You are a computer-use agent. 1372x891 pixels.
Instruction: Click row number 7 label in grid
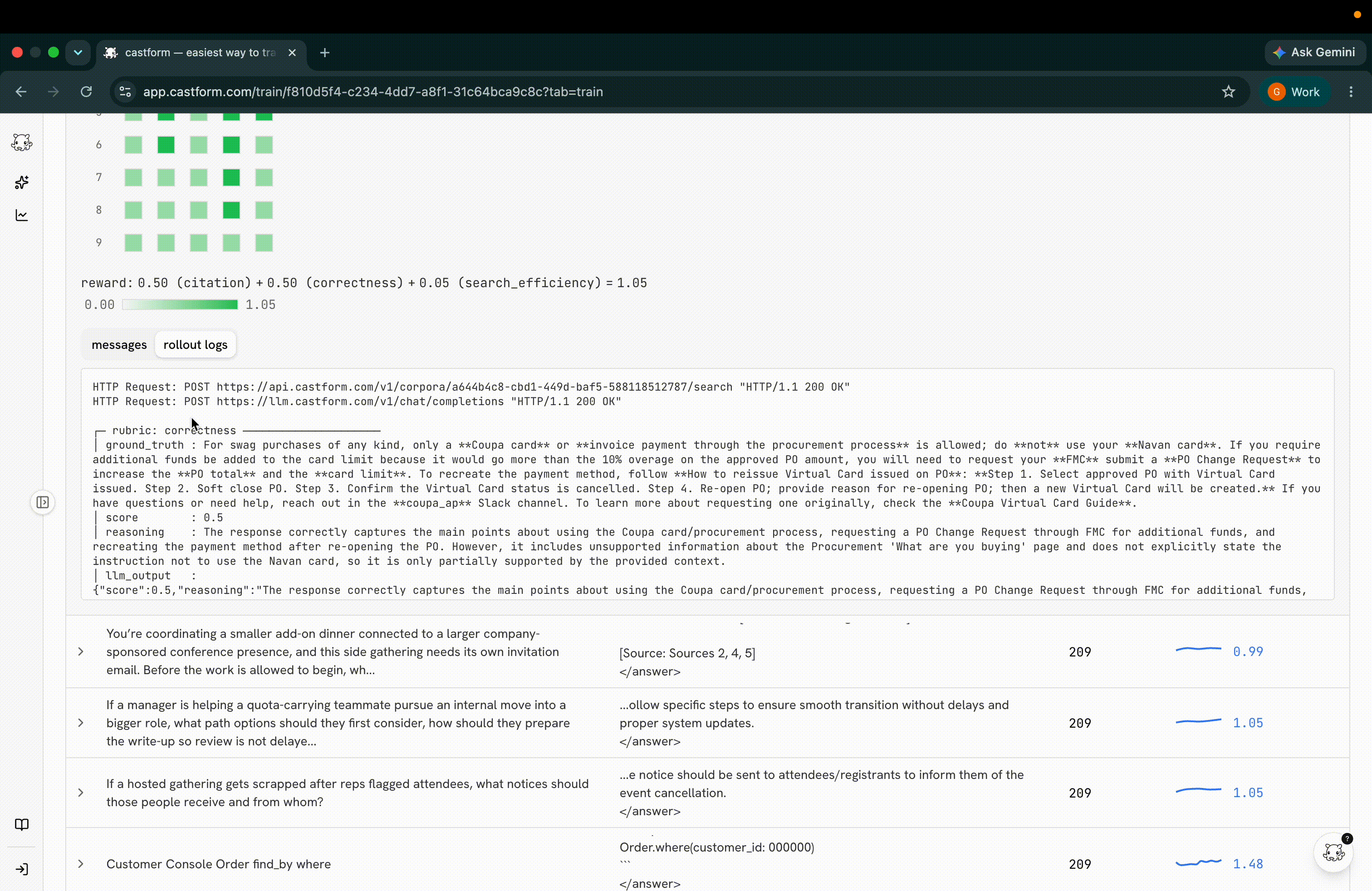point(98,177)
